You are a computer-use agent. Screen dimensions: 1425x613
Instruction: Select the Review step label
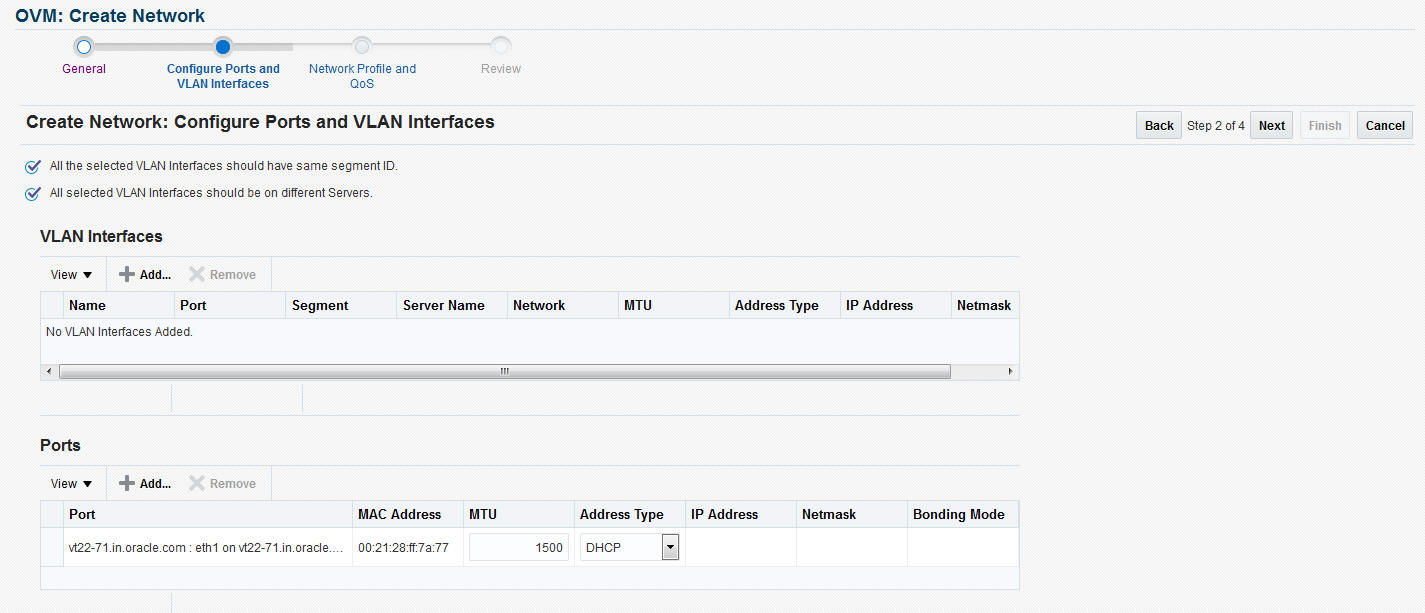pyautogui.click(x=501, y=69)
